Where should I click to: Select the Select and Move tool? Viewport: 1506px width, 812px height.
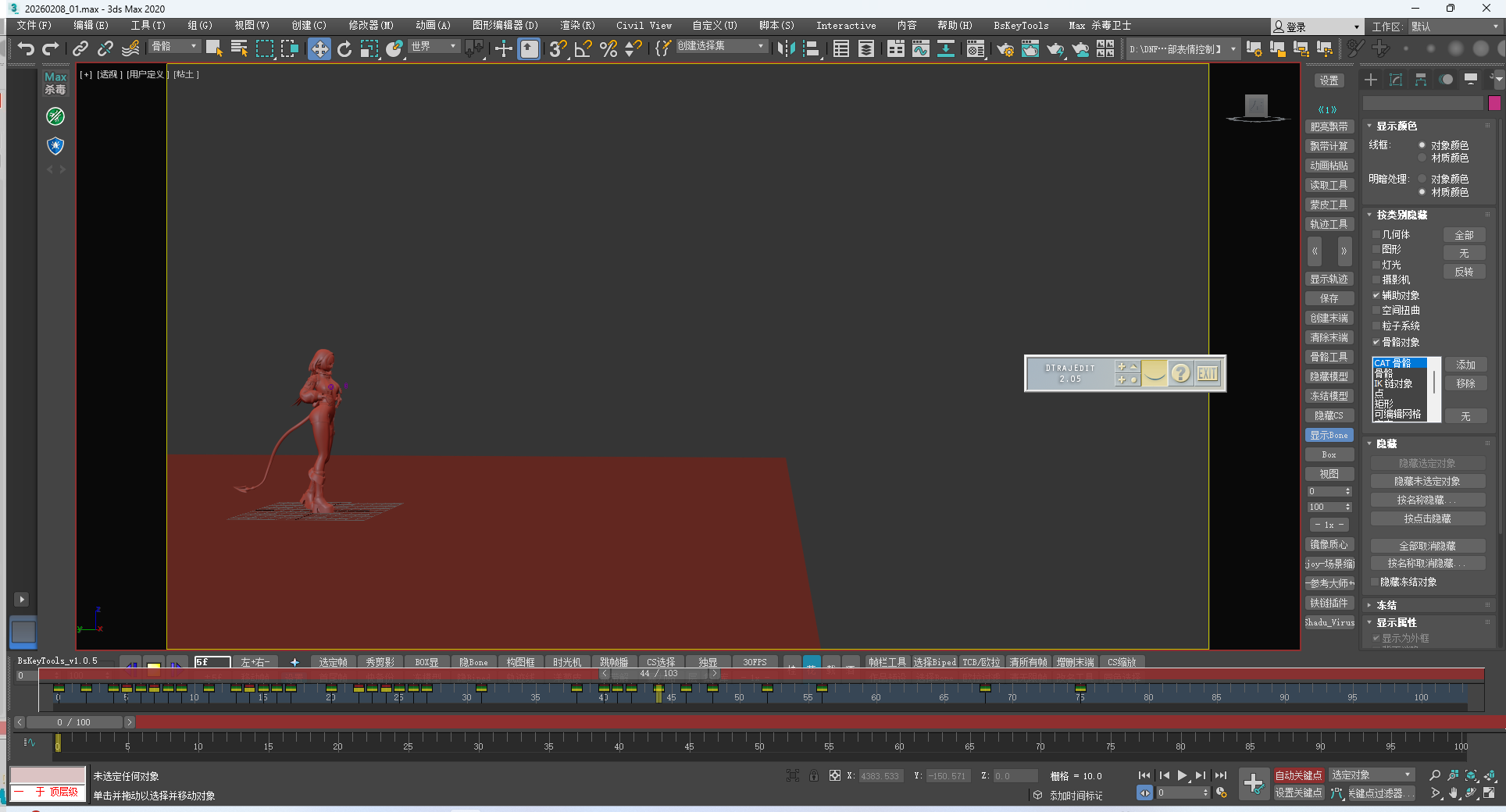[x=319, y=48]
